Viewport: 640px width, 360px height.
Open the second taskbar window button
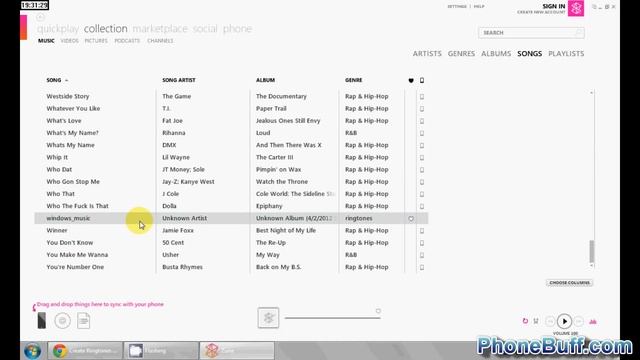161,351
